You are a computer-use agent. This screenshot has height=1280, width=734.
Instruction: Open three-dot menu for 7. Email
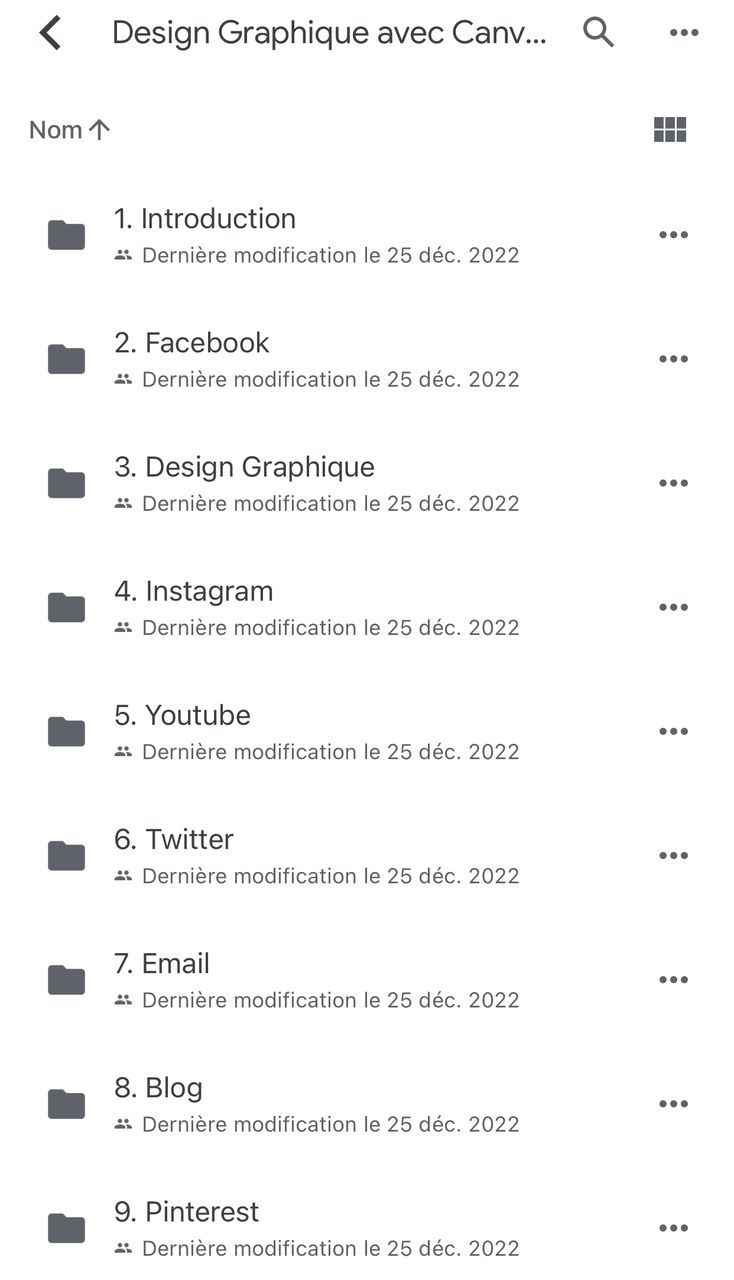[x=673, y=980]
